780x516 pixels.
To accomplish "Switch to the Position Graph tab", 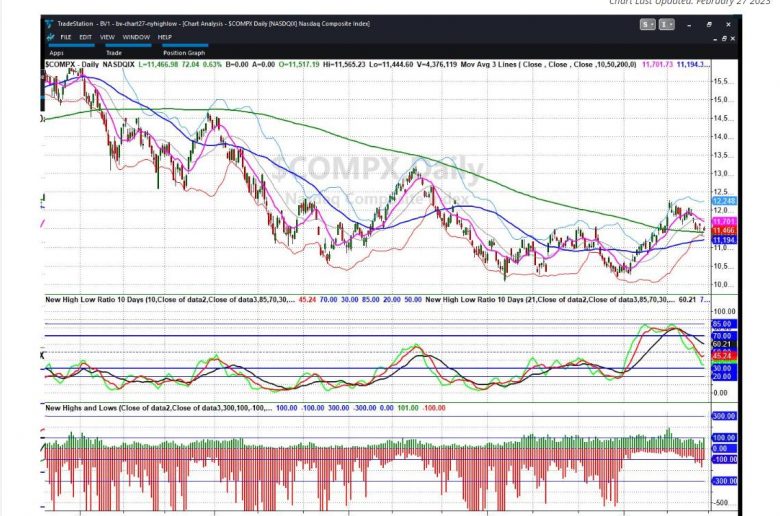I will [184, 53].
